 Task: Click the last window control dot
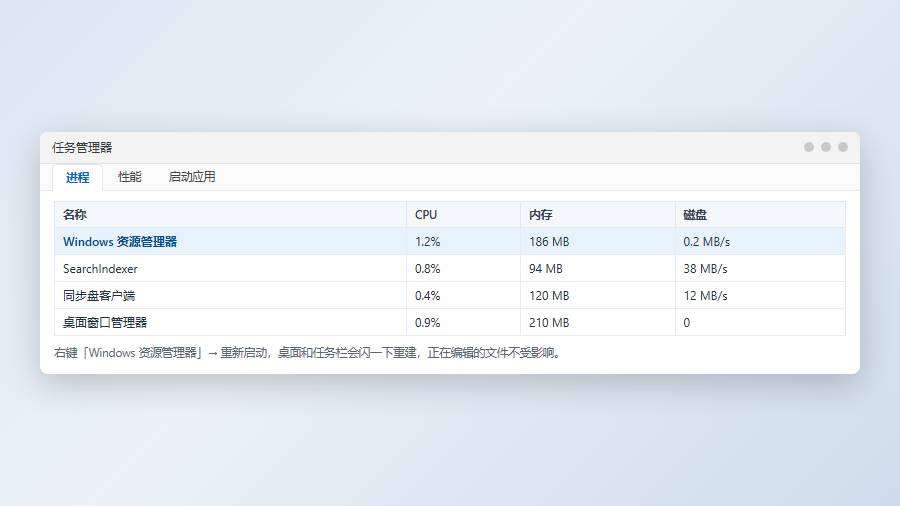tap(843, 147)
